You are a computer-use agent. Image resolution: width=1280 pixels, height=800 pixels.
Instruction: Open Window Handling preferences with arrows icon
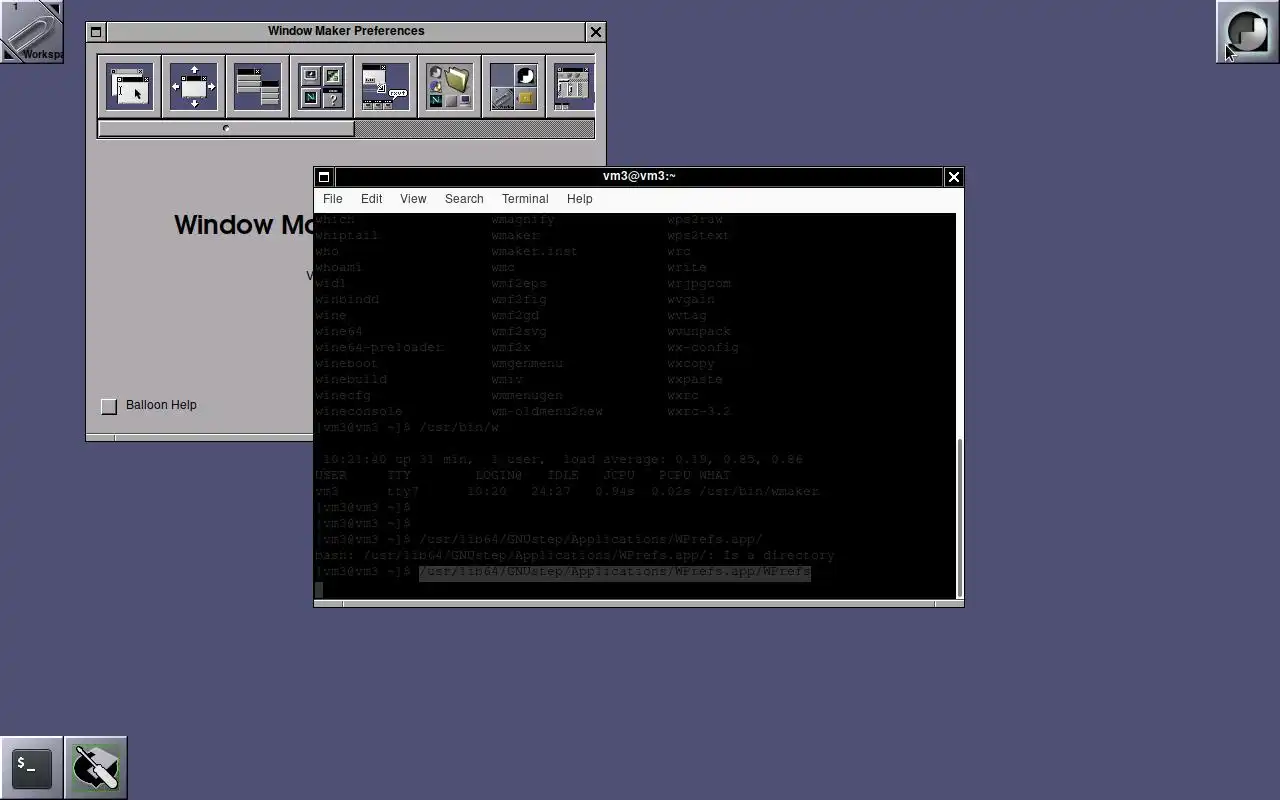pos(194,87)
